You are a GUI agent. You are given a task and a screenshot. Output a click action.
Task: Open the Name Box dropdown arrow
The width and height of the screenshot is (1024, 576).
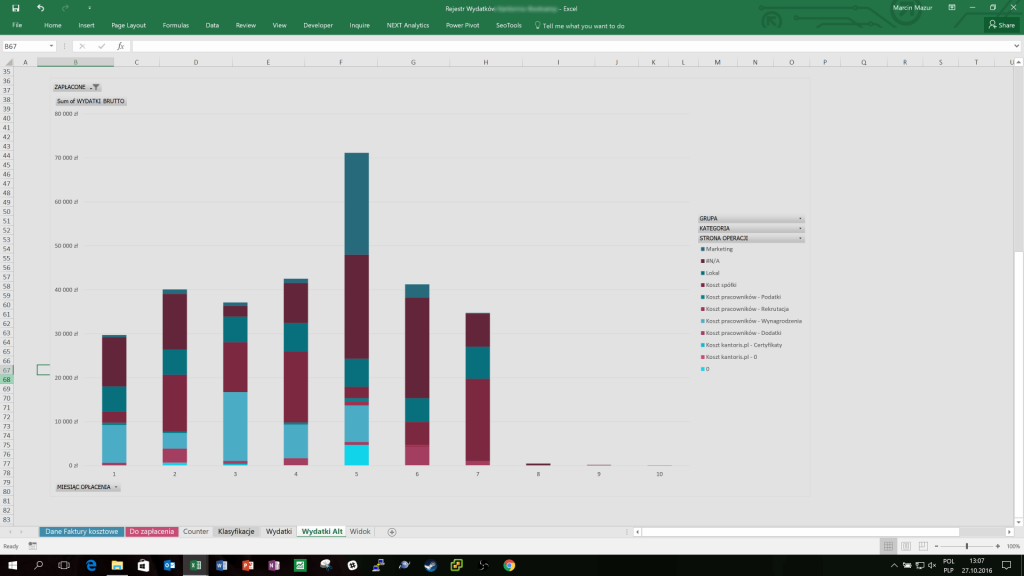coord(52,46)
